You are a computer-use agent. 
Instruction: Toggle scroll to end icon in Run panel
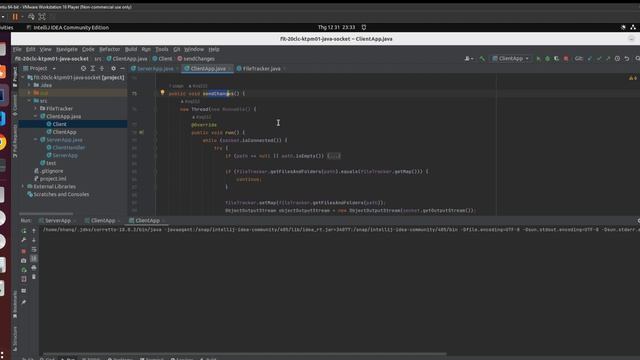click(34, 258)
